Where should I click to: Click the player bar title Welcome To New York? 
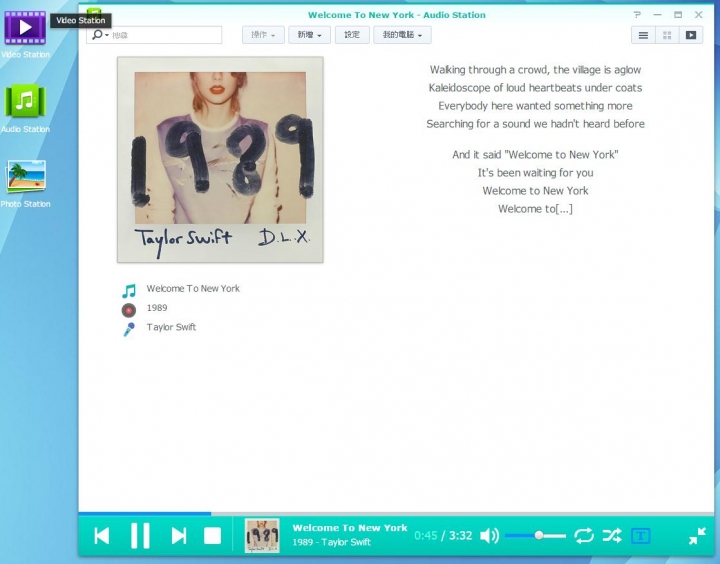tap(350, 528)
